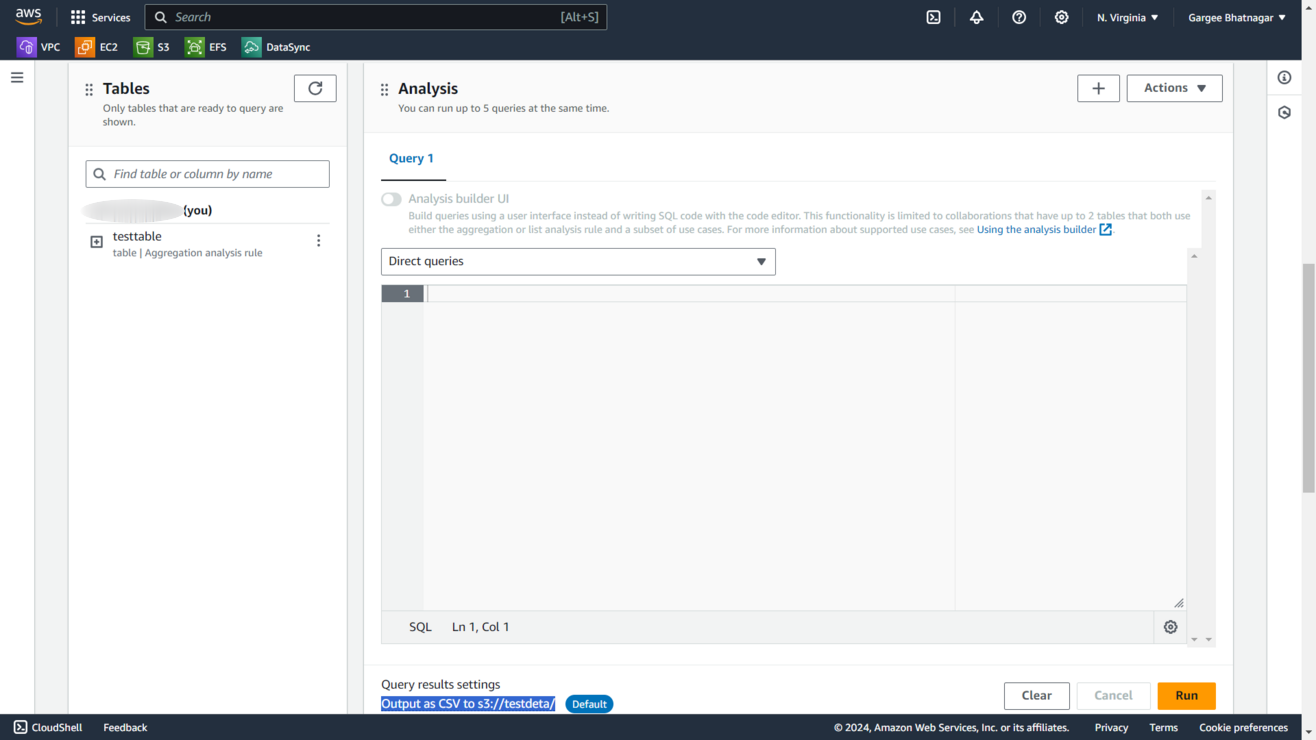Expand the testtable tree row
This screenshot has height=740, width=1316.
click(97, 242)
